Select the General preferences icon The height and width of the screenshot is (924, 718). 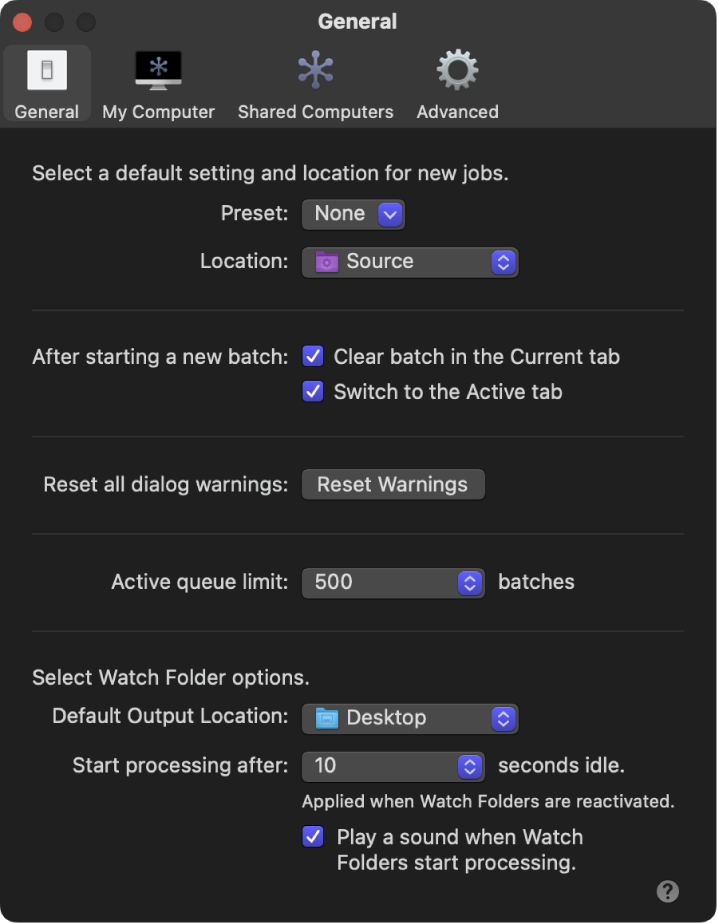tap(45, 70)
